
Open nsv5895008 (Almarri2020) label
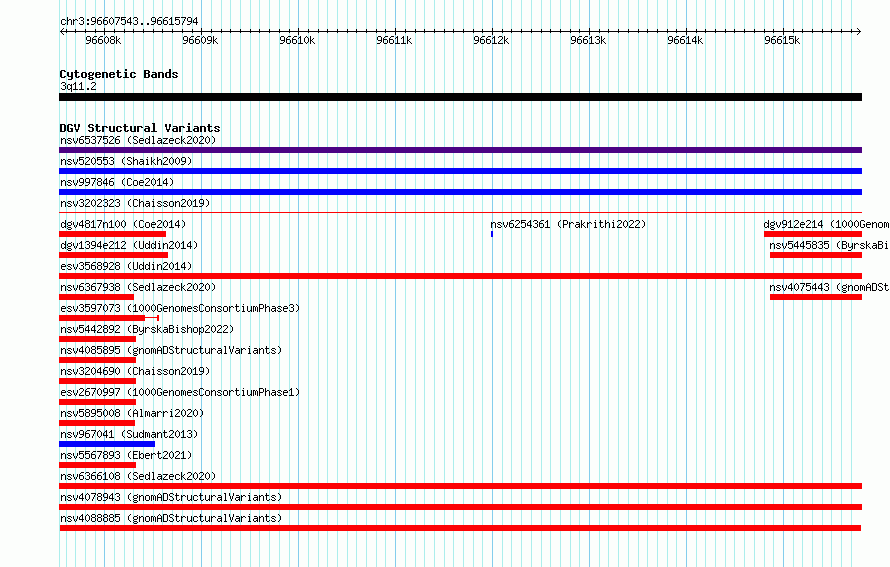coord(132,413)
